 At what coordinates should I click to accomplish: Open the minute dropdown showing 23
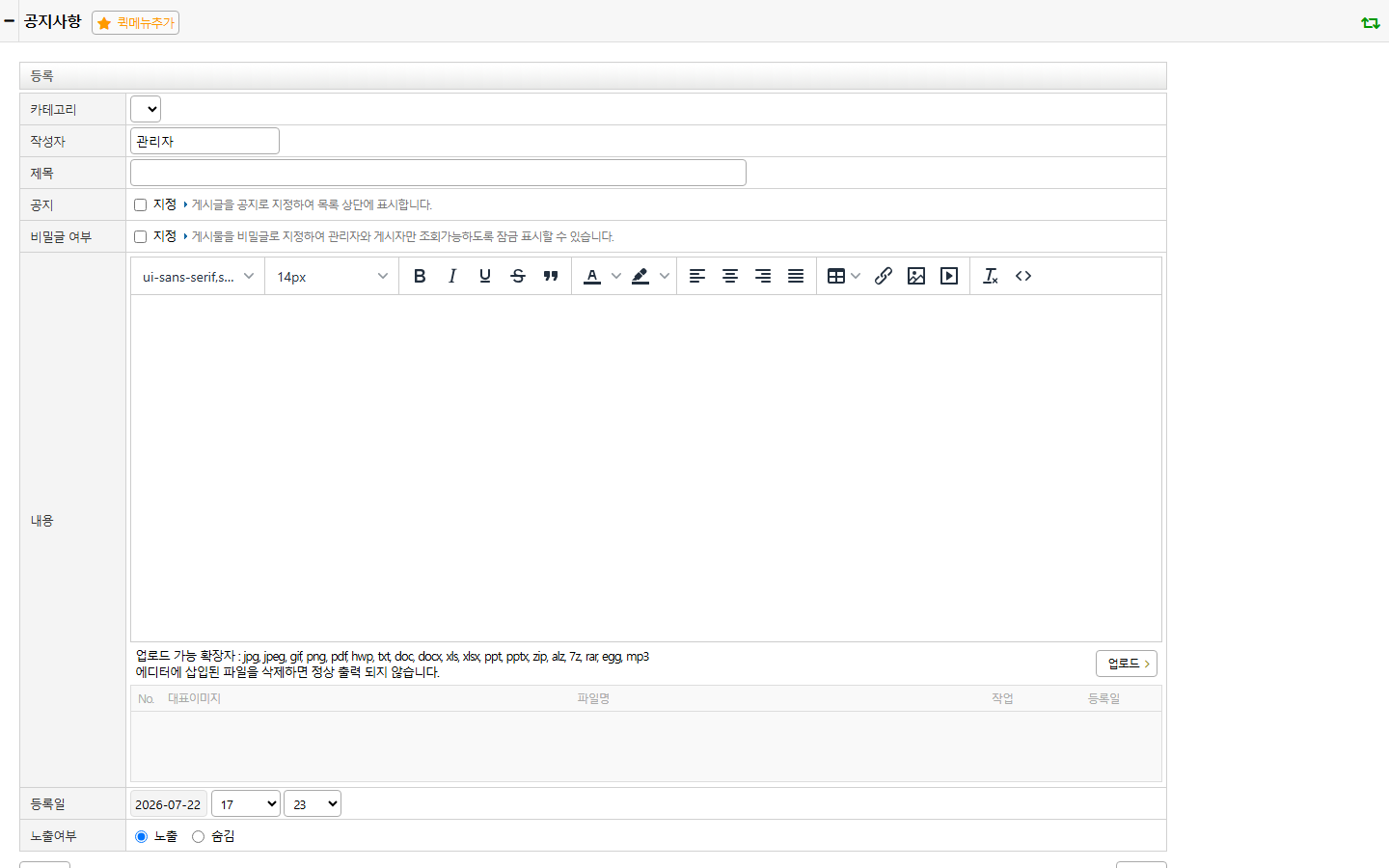313,803
